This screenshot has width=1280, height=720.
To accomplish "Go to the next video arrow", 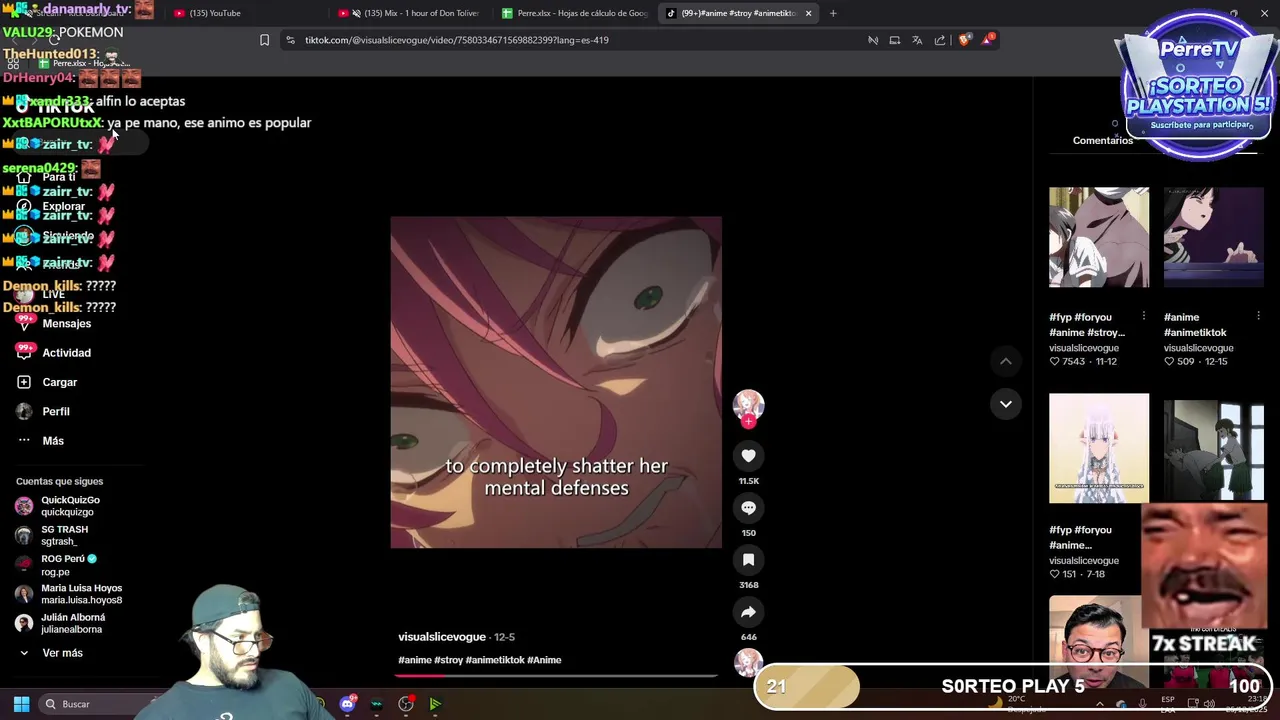I will coord(1006,404).
